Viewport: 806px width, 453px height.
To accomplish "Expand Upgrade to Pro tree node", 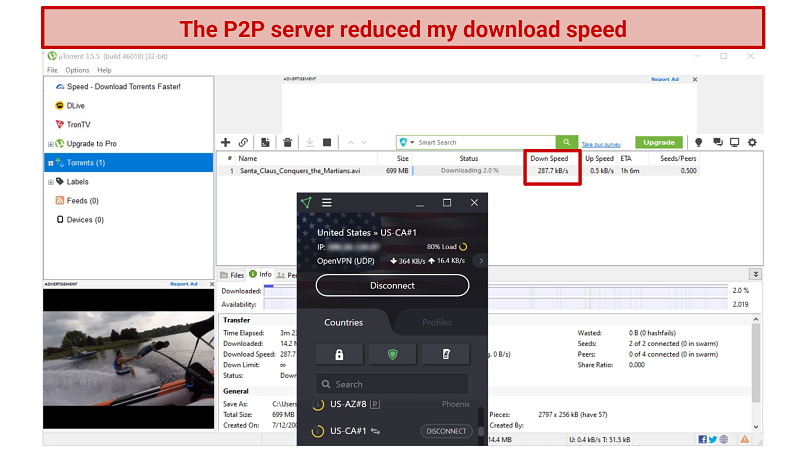I will pyautogui.click(x=50, y=144).
